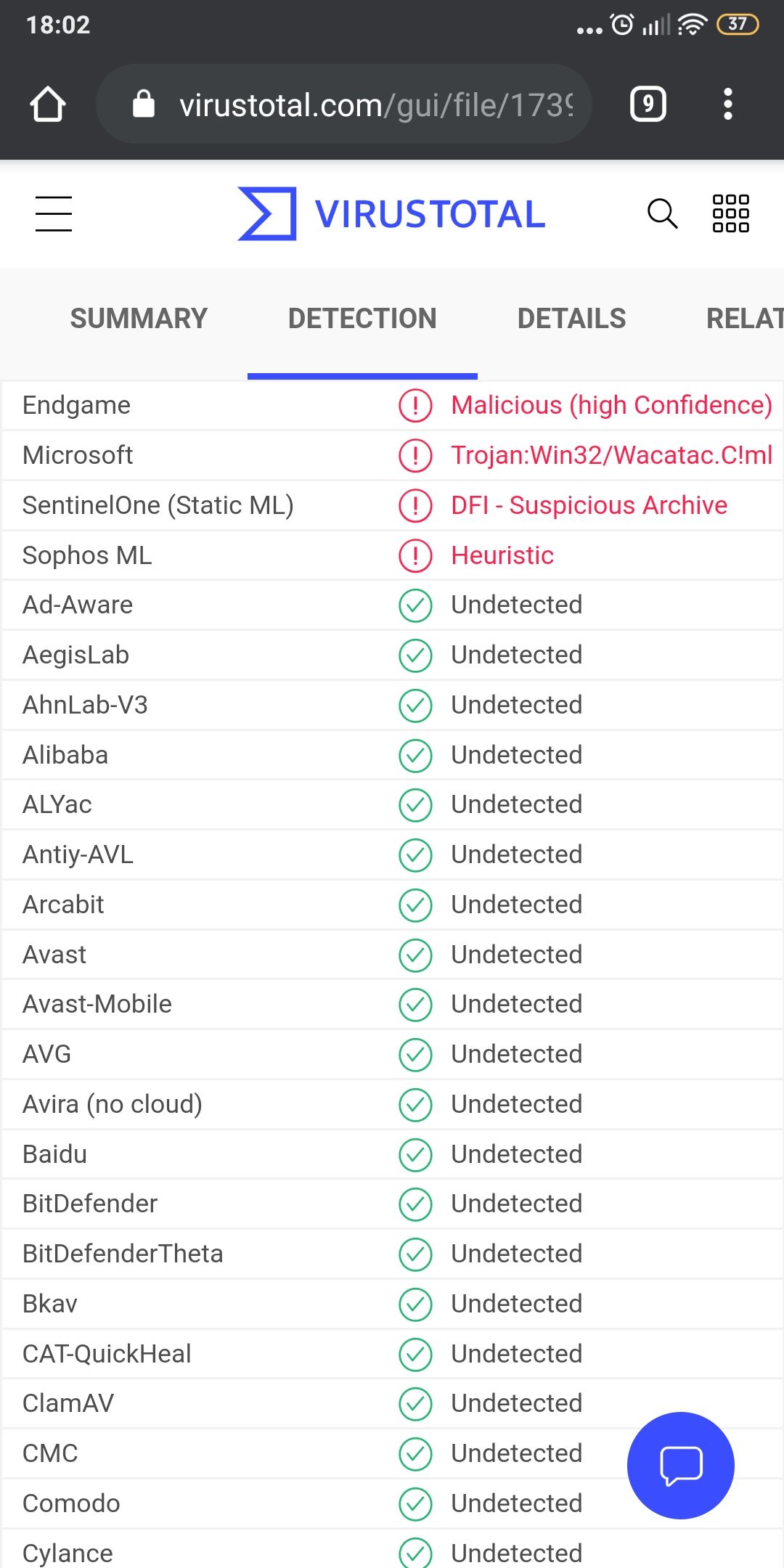Click the Endgame malicious alert icon
The width and height of the screenshot is (784, 1568).
(x=415, y=405)
